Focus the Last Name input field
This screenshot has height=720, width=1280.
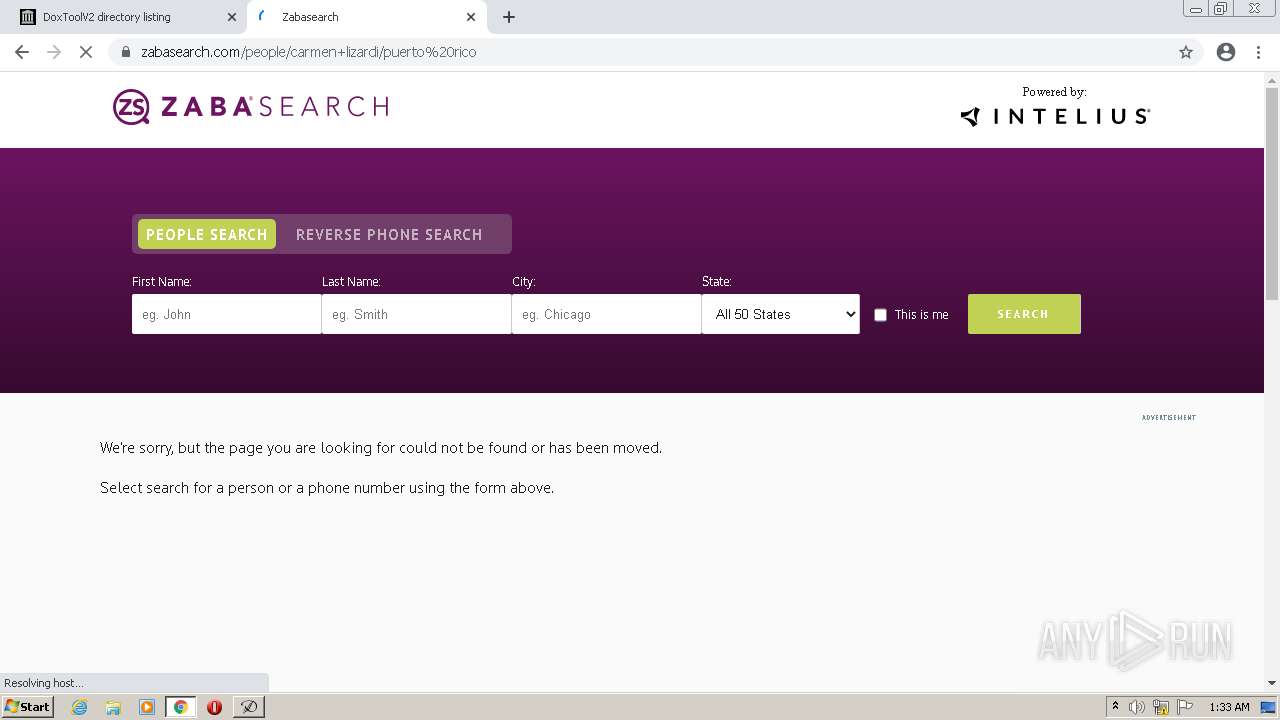click(x=416, y=314)
